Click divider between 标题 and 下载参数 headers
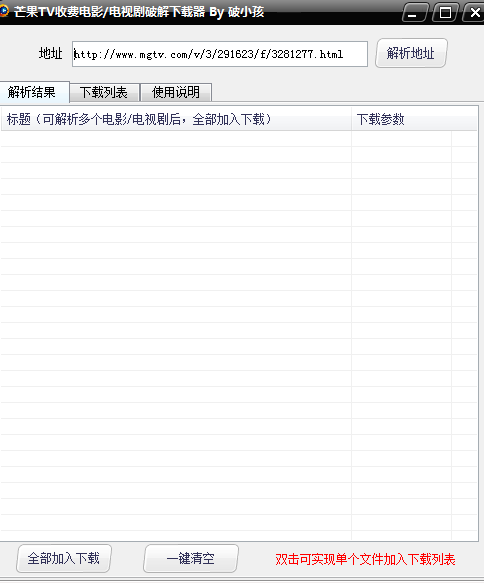The height and width of the screenshot is (583, 484). (x=351, y=119)
